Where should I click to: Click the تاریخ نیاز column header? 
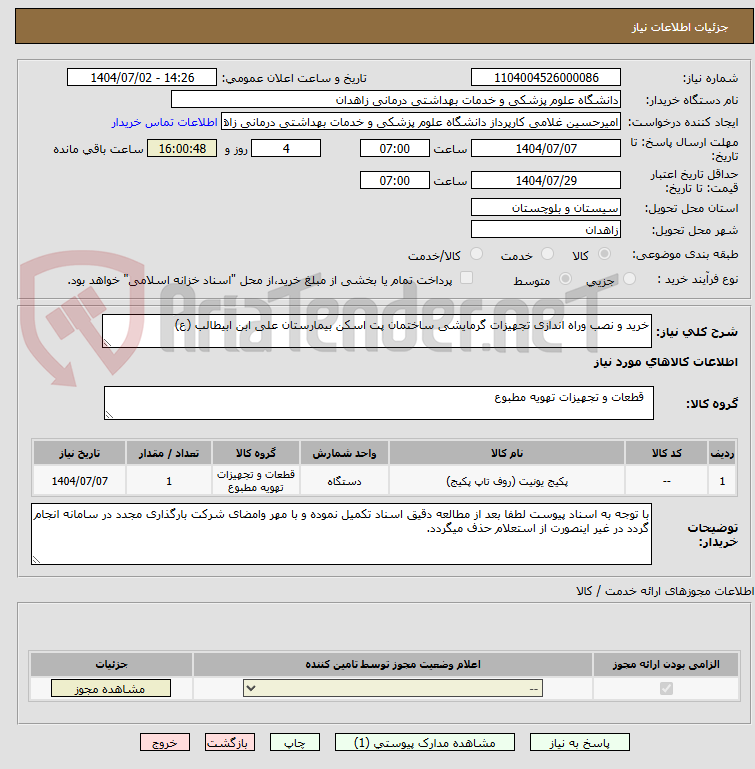point(79,453)
